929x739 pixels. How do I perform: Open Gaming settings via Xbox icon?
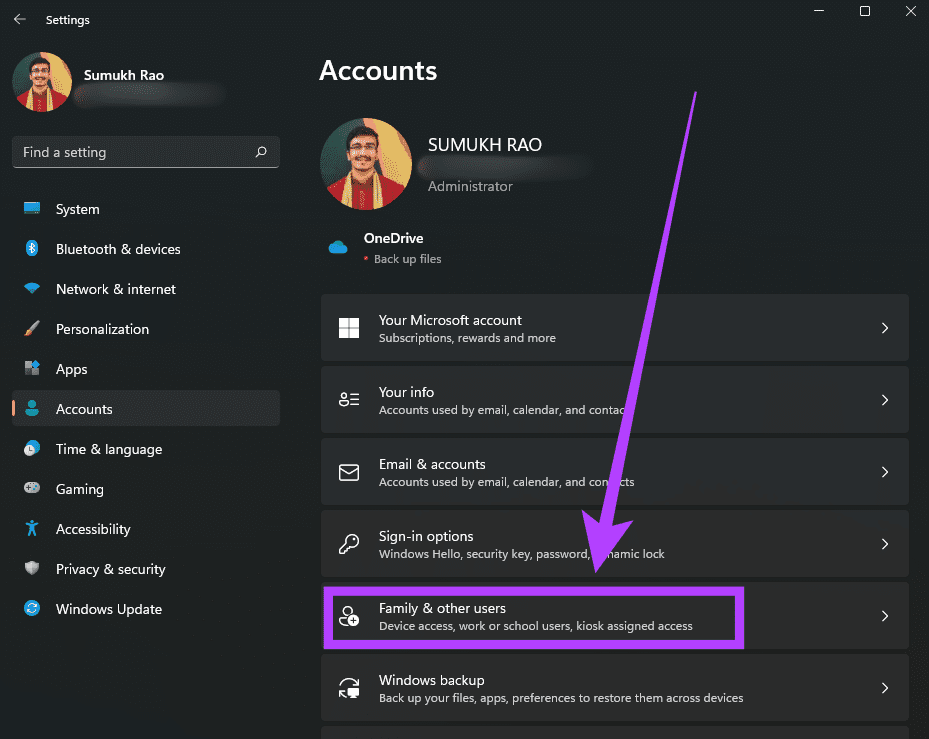[30, 489]
